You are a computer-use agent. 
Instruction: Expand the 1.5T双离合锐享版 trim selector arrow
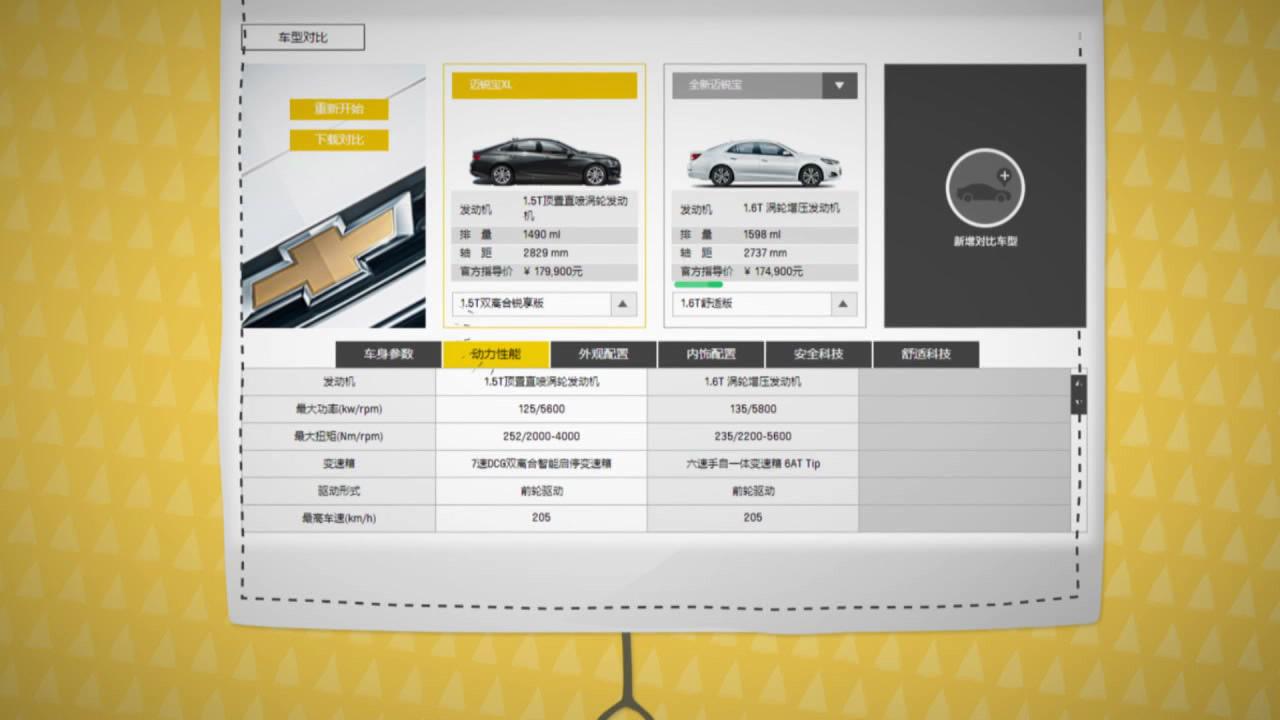pyautogui.click(x=623, y=304)
